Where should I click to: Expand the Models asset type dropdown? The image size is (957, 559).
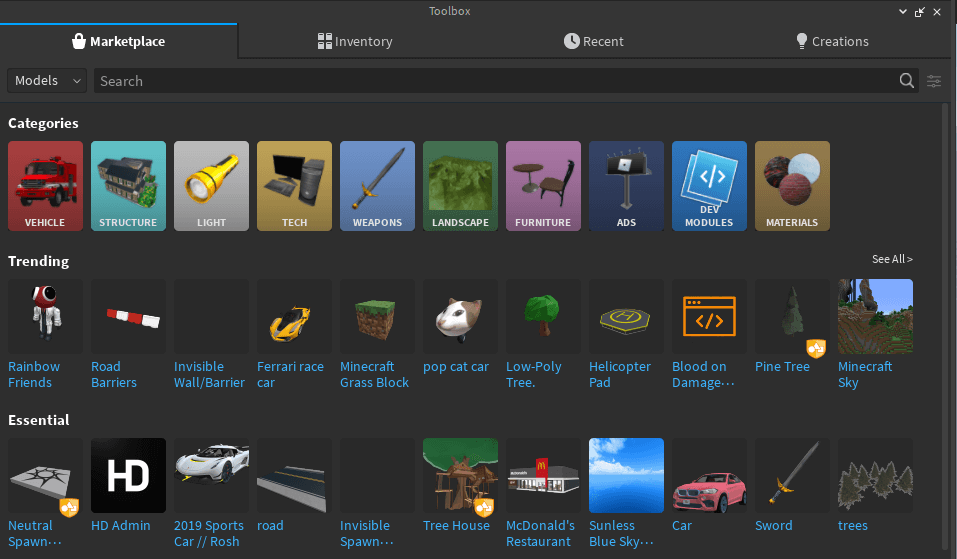pyautogui.click(x=47, y=81)
